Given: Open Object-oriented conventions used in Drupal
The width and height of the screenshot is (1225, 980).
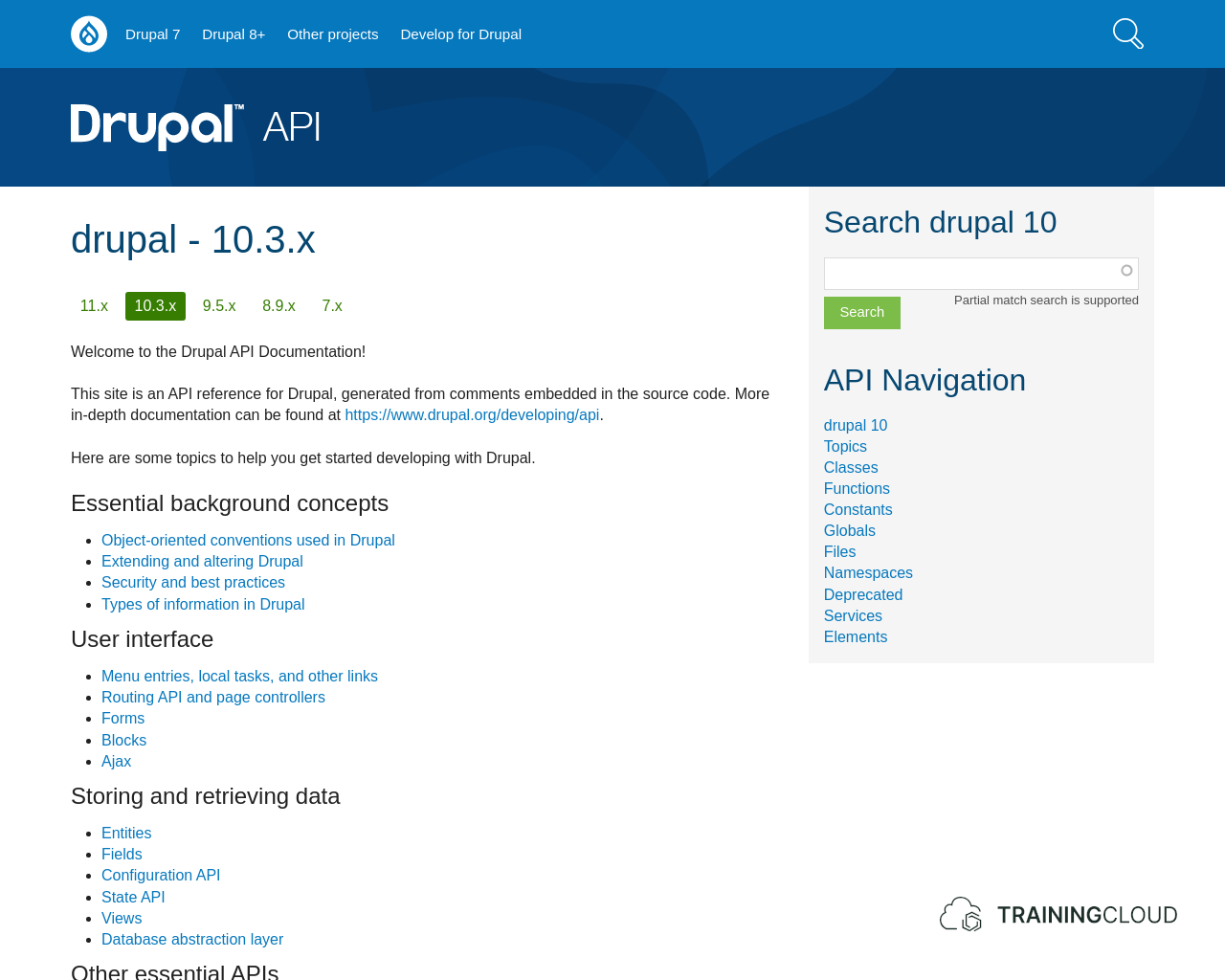Looking at the screenshot, I should (x=248, y=541).
